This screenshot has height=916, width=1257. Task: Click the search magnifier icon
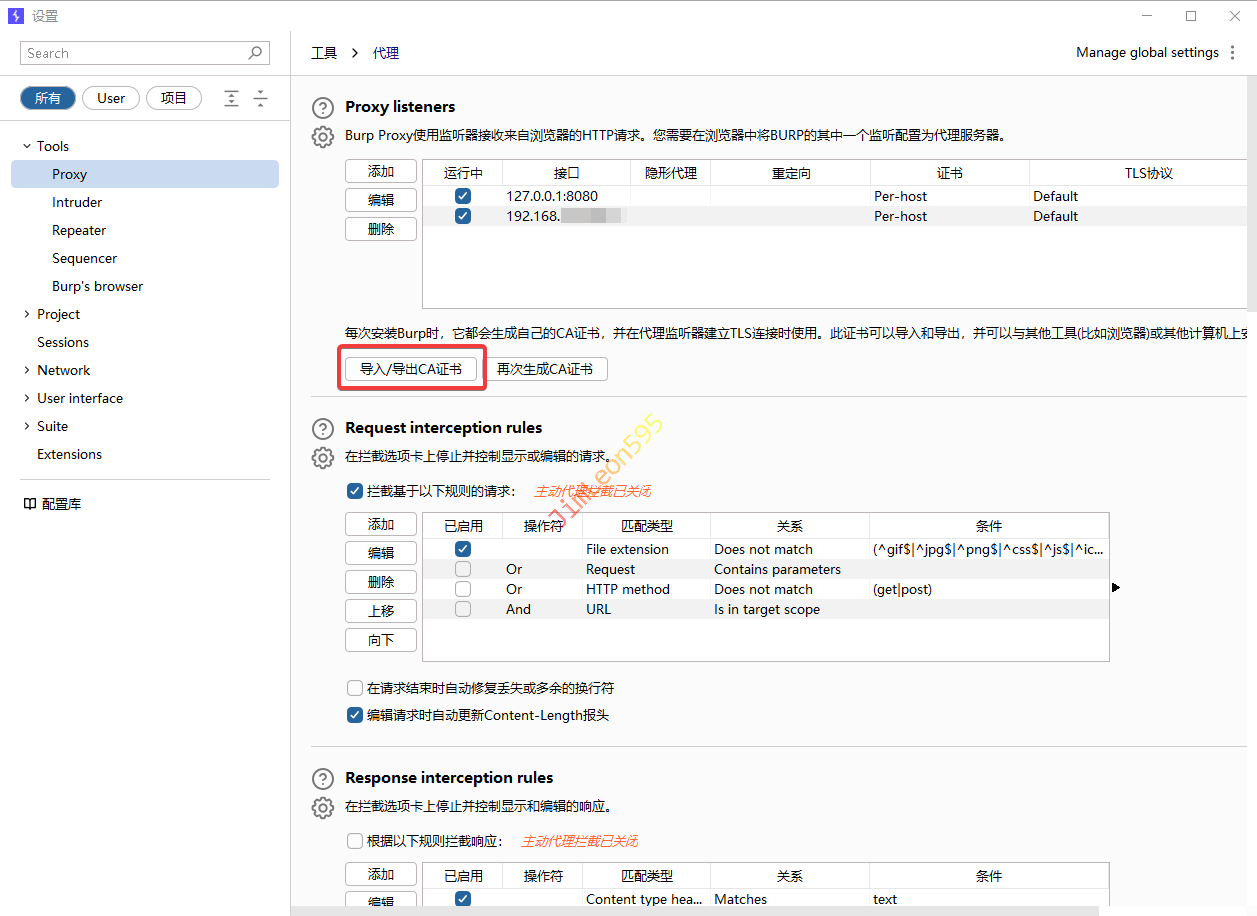point(256,53)
